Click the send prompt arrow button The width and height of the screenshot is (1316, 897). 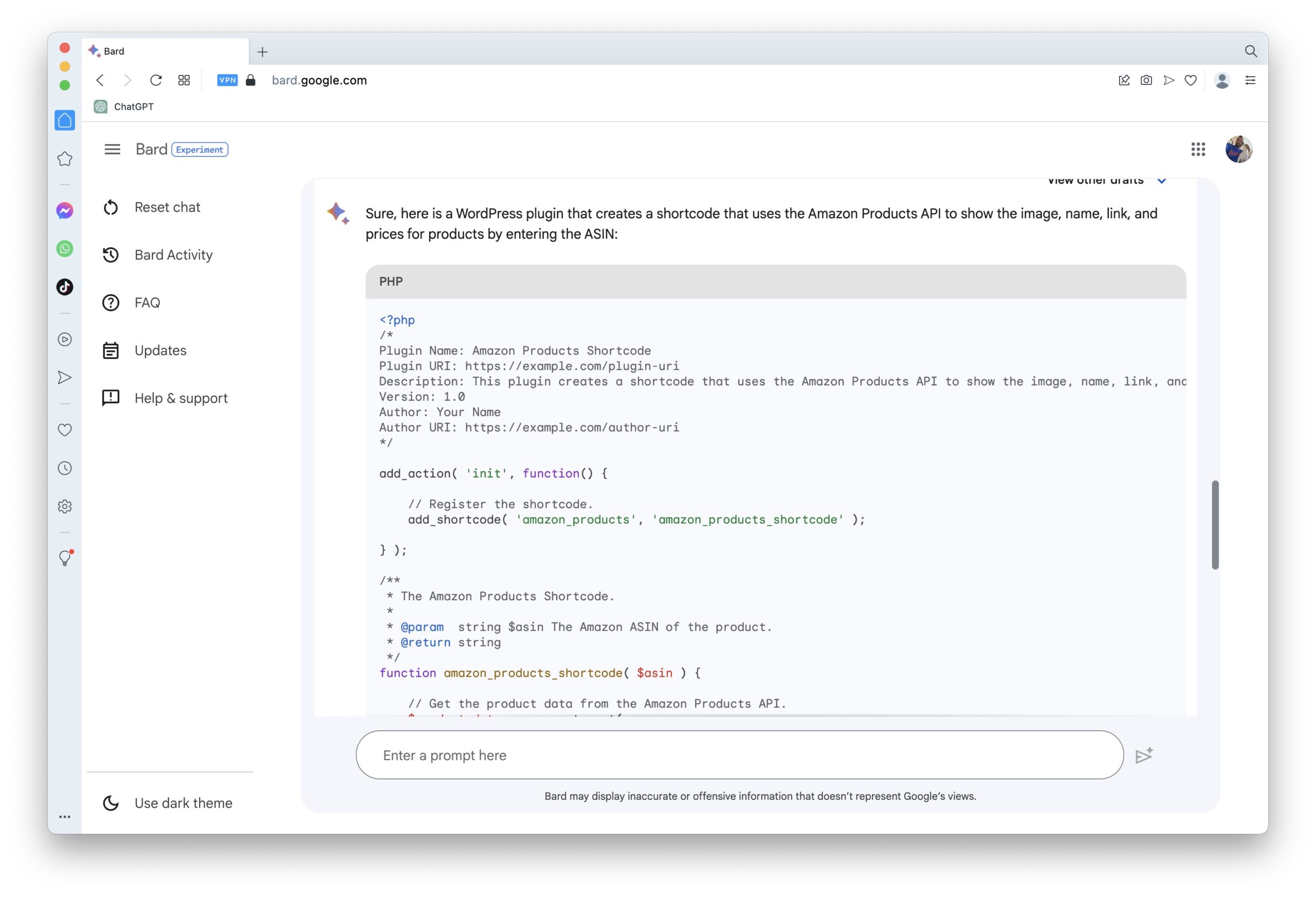(x=1144, y=756)
